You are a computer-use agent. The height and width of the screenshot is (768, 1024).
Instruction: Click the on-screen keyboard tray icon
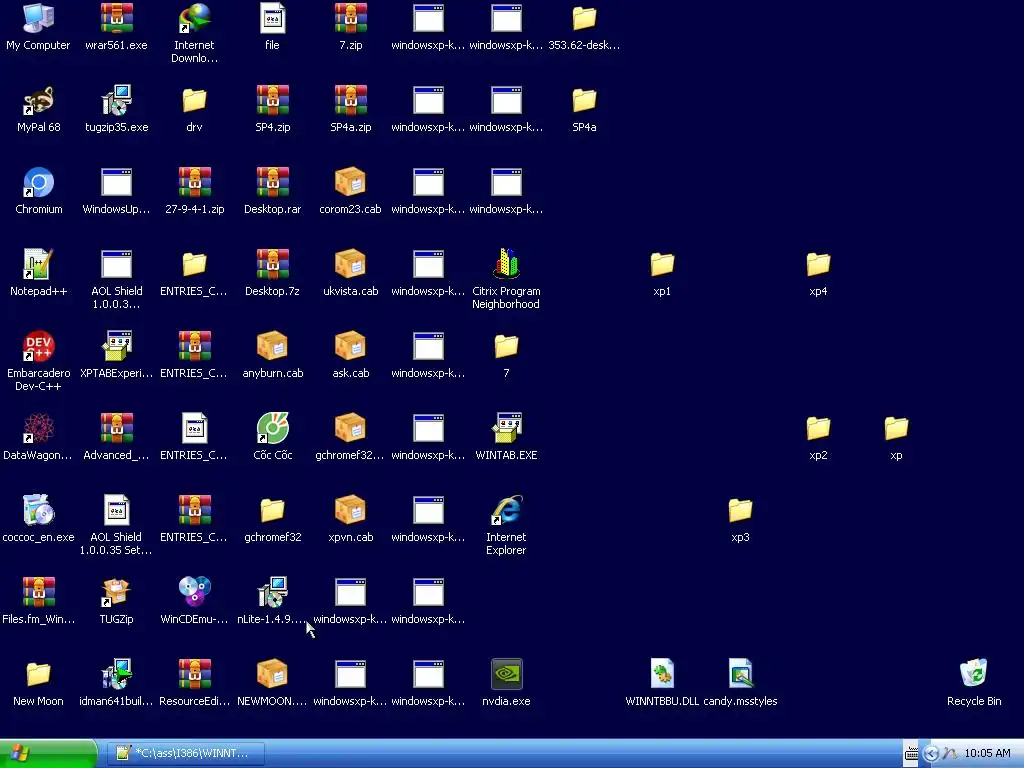click(912, 754)
